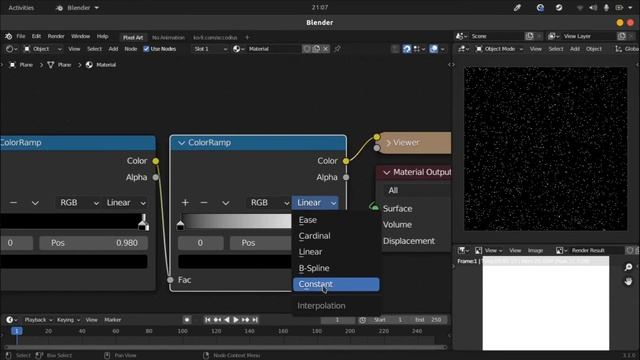Open the Keying dropdown in timeline
The image size is (640, 360).
(68, 320)
